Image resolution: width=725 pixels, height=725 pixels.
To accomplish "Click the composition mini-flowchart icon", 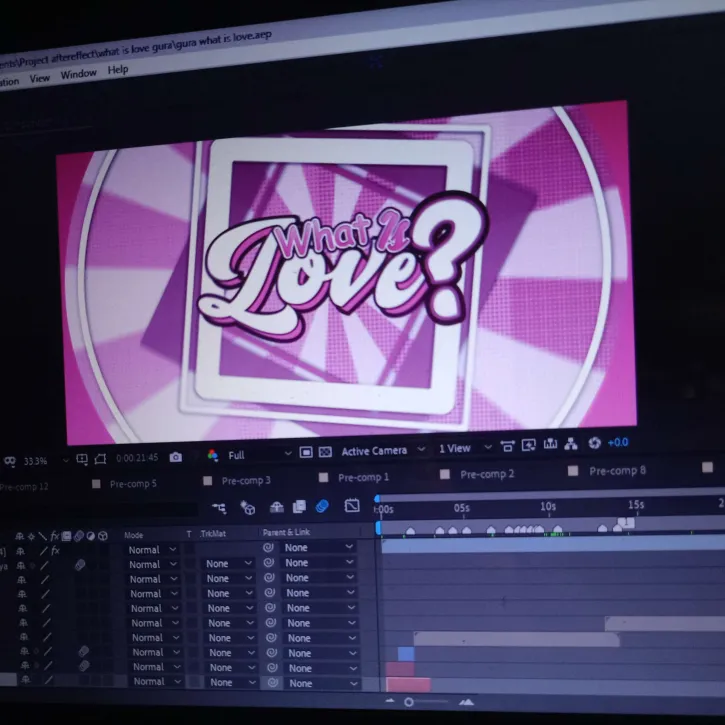I will (x=218, y=508).
